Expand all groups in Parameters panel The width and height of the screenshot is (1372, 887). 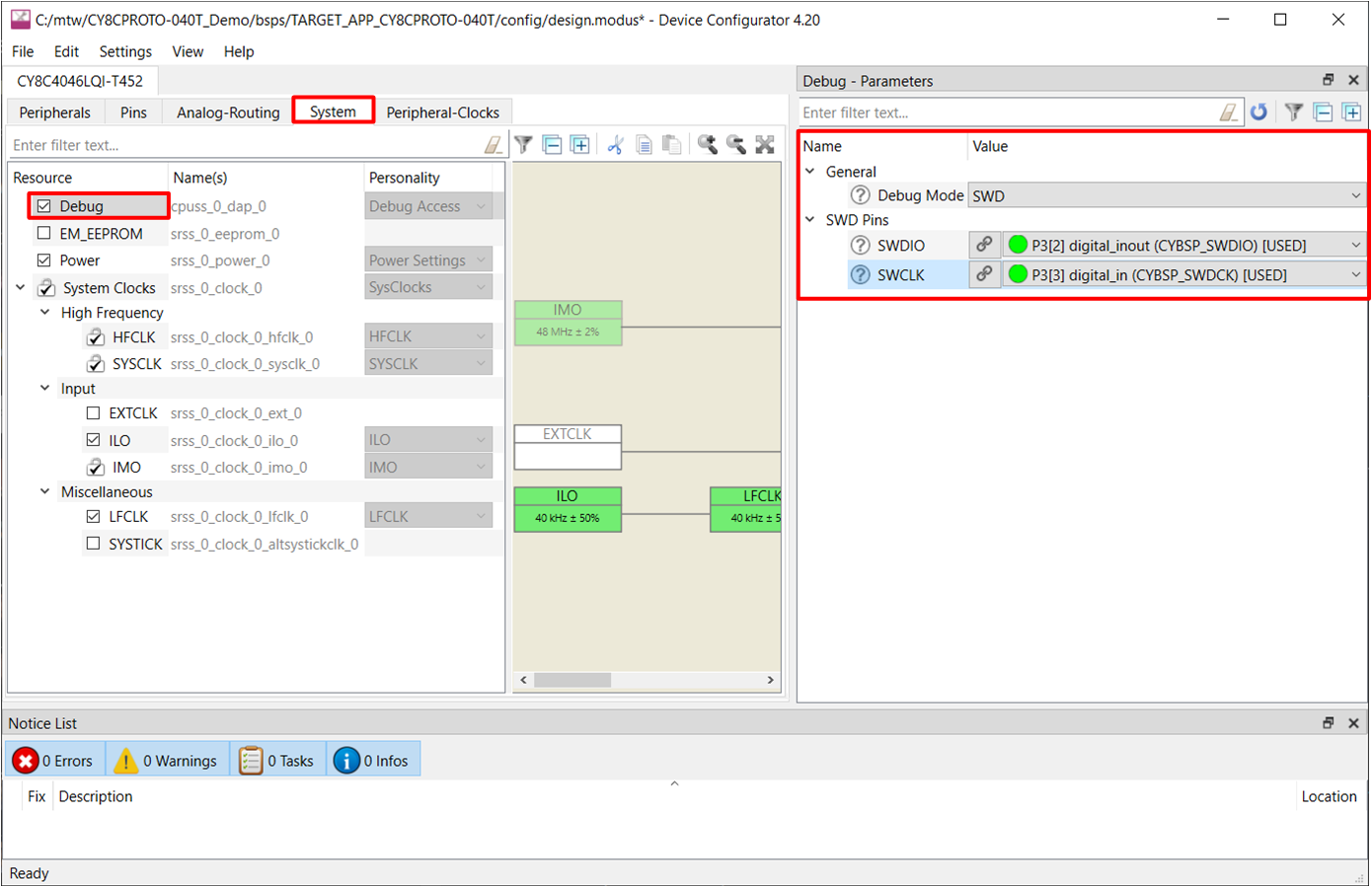click(x=1352, y=112)
